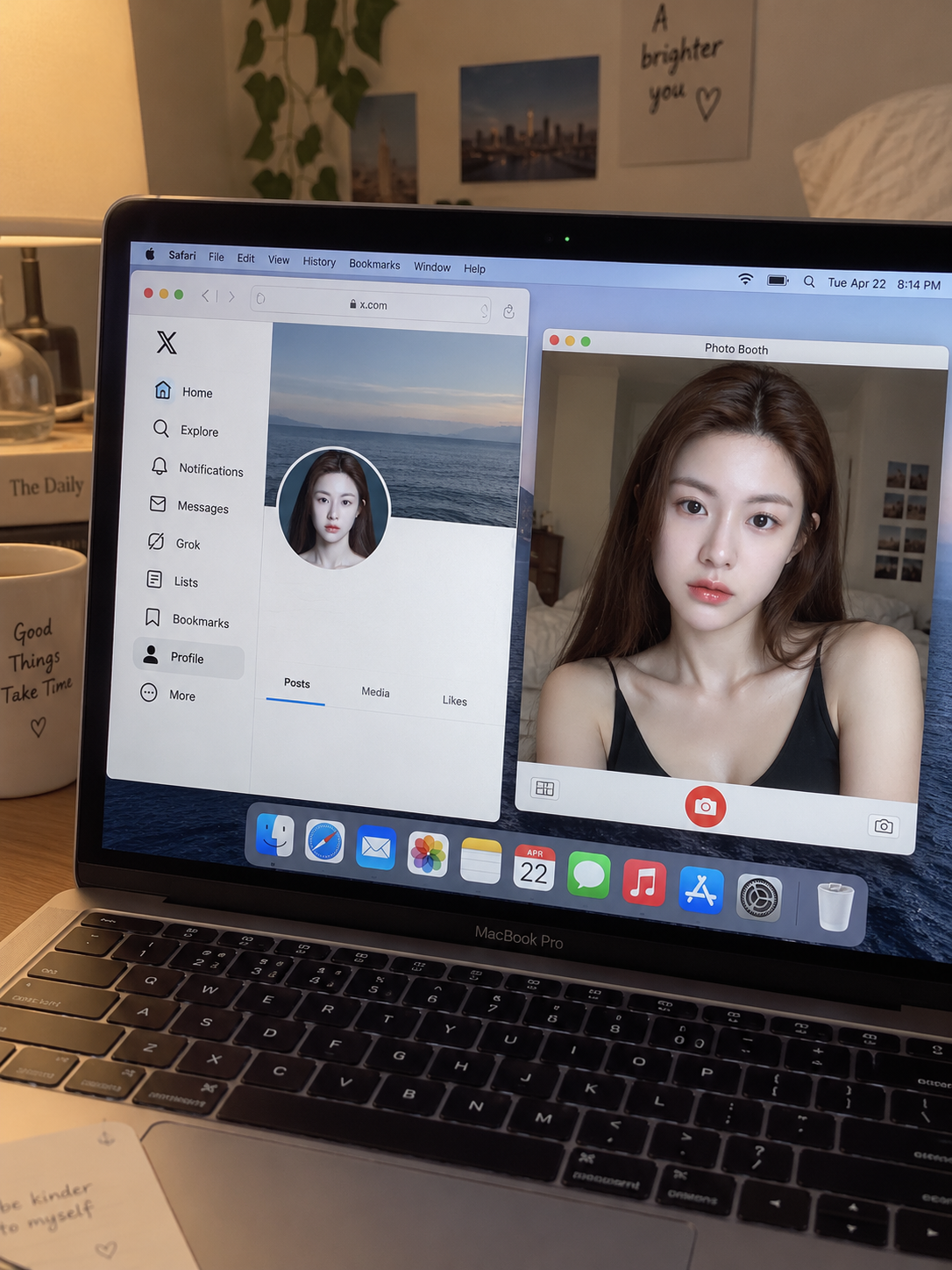Open the View menu
Viewport: 952px width, 1270px height.
coord(279,260)
